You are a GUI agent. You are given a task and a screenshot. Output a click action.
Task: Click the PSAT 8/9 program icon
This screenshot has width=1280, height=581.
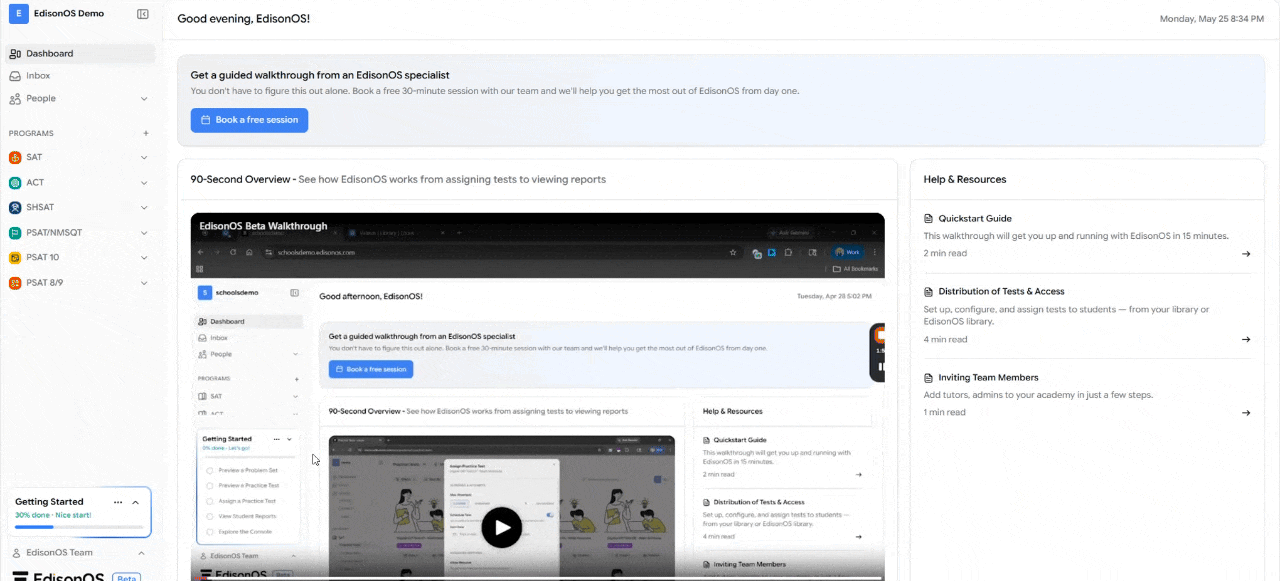tap(15, 283)
